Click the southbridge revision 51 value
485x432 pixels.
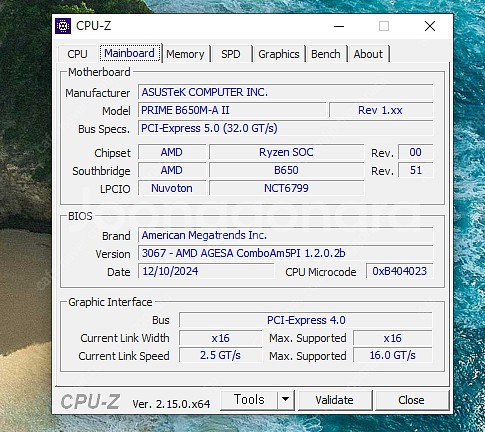(416, 170)
